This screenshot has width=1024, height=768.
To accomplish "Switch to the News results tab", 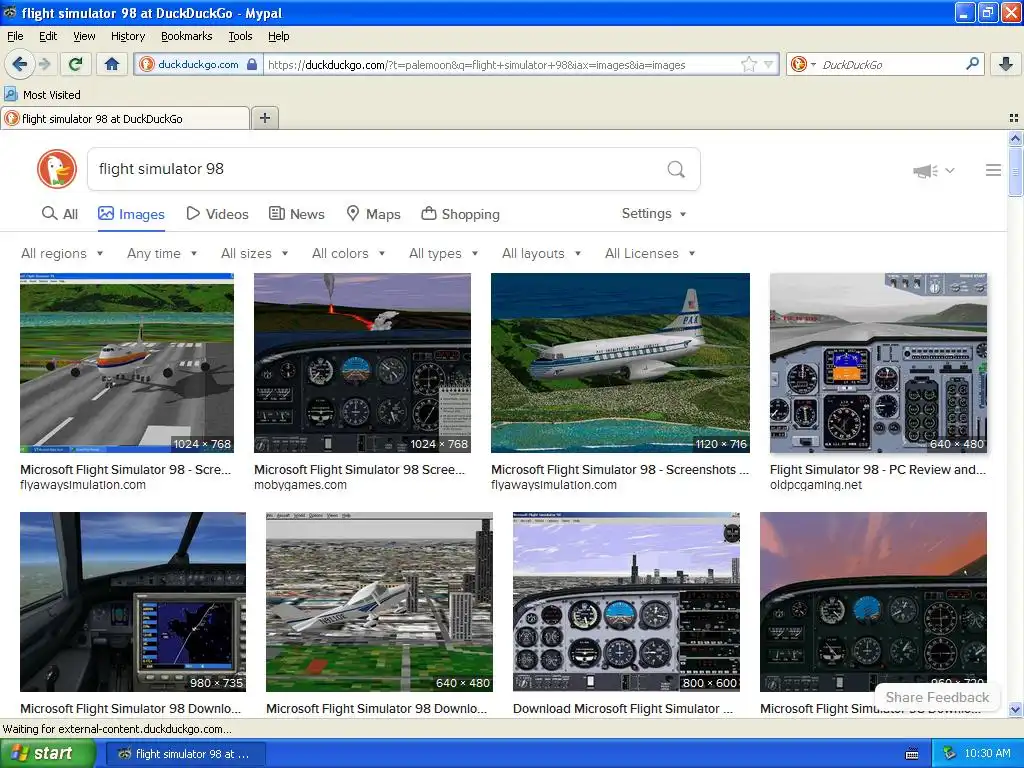I will [296, 214].
